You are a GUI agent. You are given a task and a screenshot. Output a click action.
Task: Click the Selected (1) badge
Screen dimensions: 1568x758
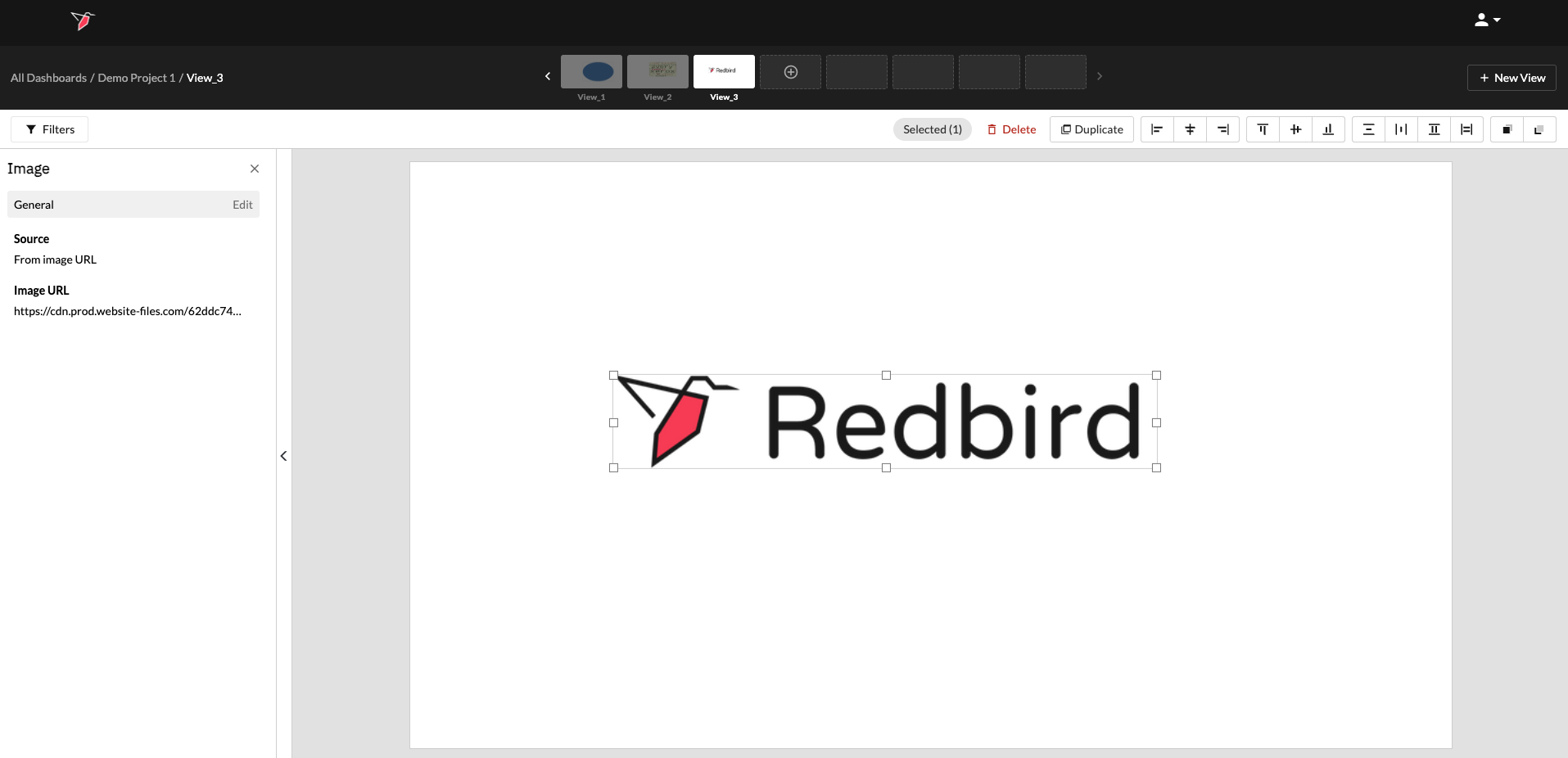tap(933, 129)
